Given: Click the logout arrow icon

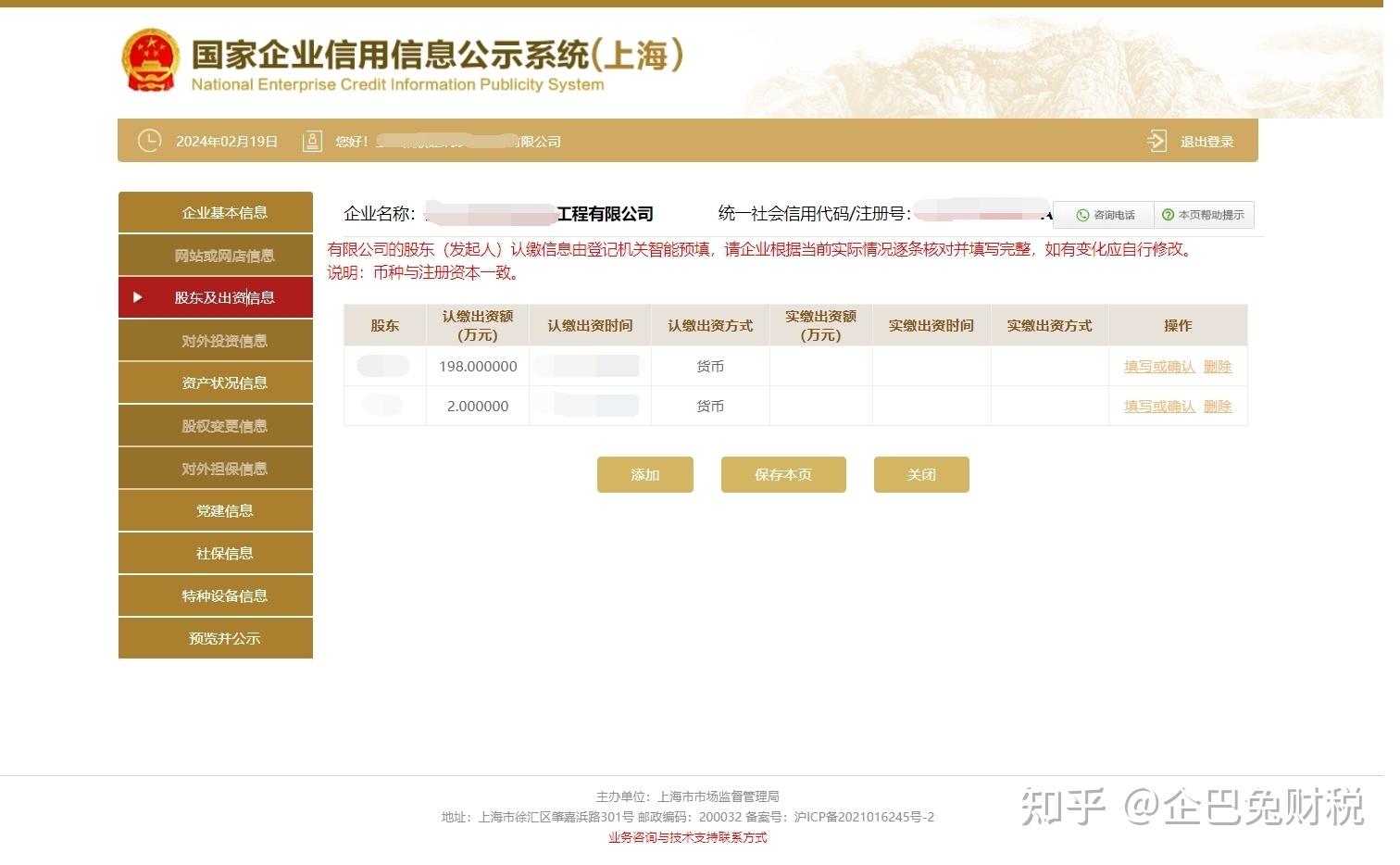Looking at the screenshot, I should point(1156,141).
